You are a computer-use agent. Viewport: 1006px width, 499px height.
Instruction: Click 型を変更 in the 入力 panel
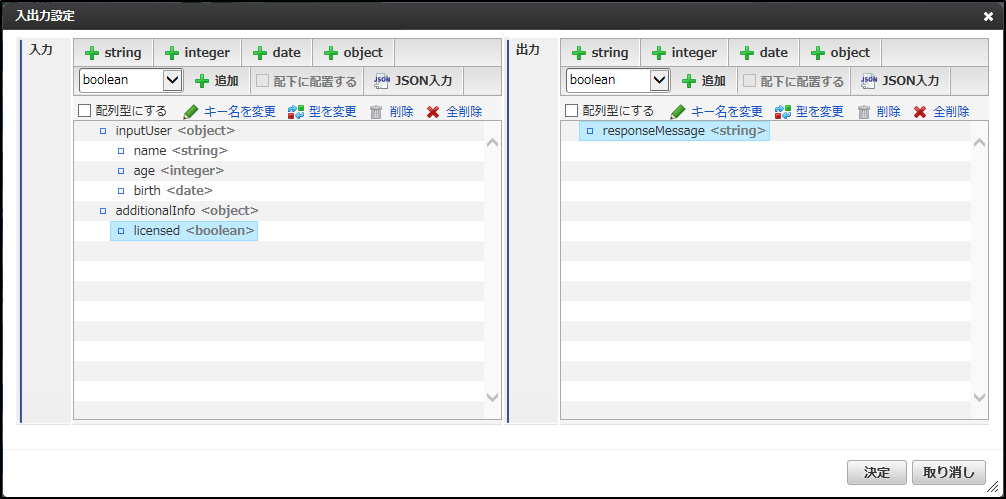pos(322,112)
